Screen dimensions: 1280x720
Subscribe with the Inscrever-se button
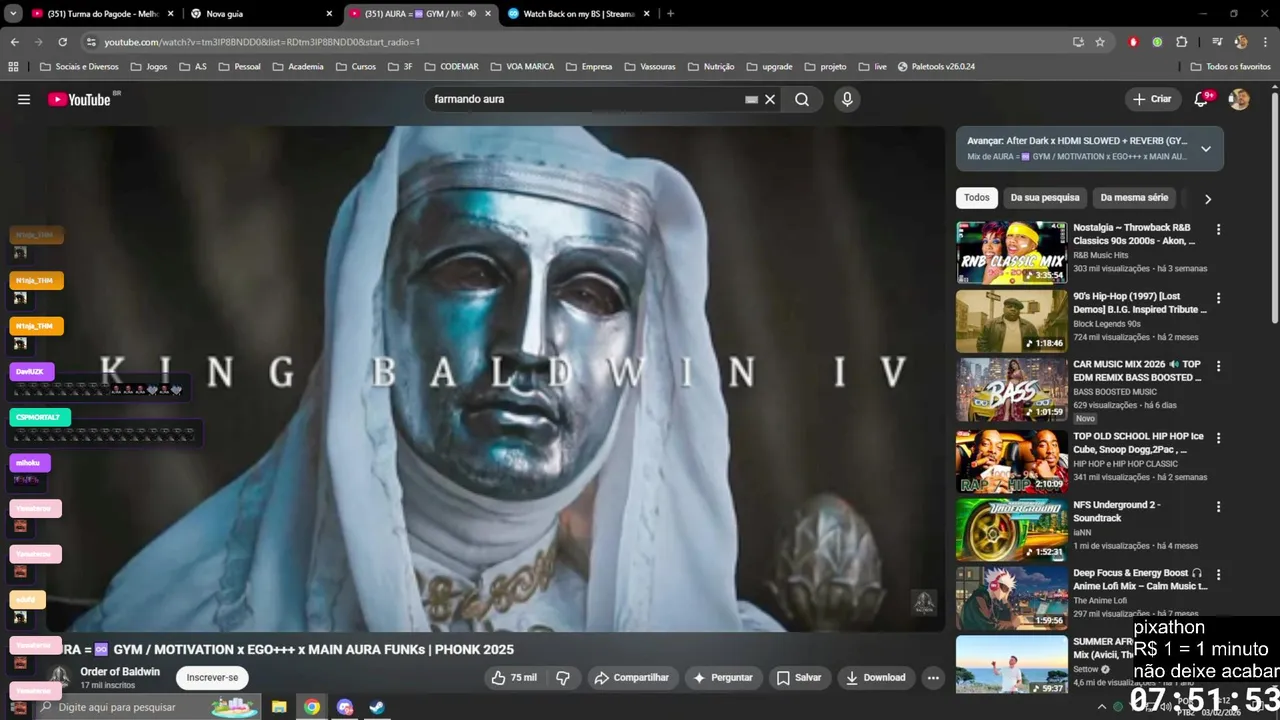click(212, 677)
